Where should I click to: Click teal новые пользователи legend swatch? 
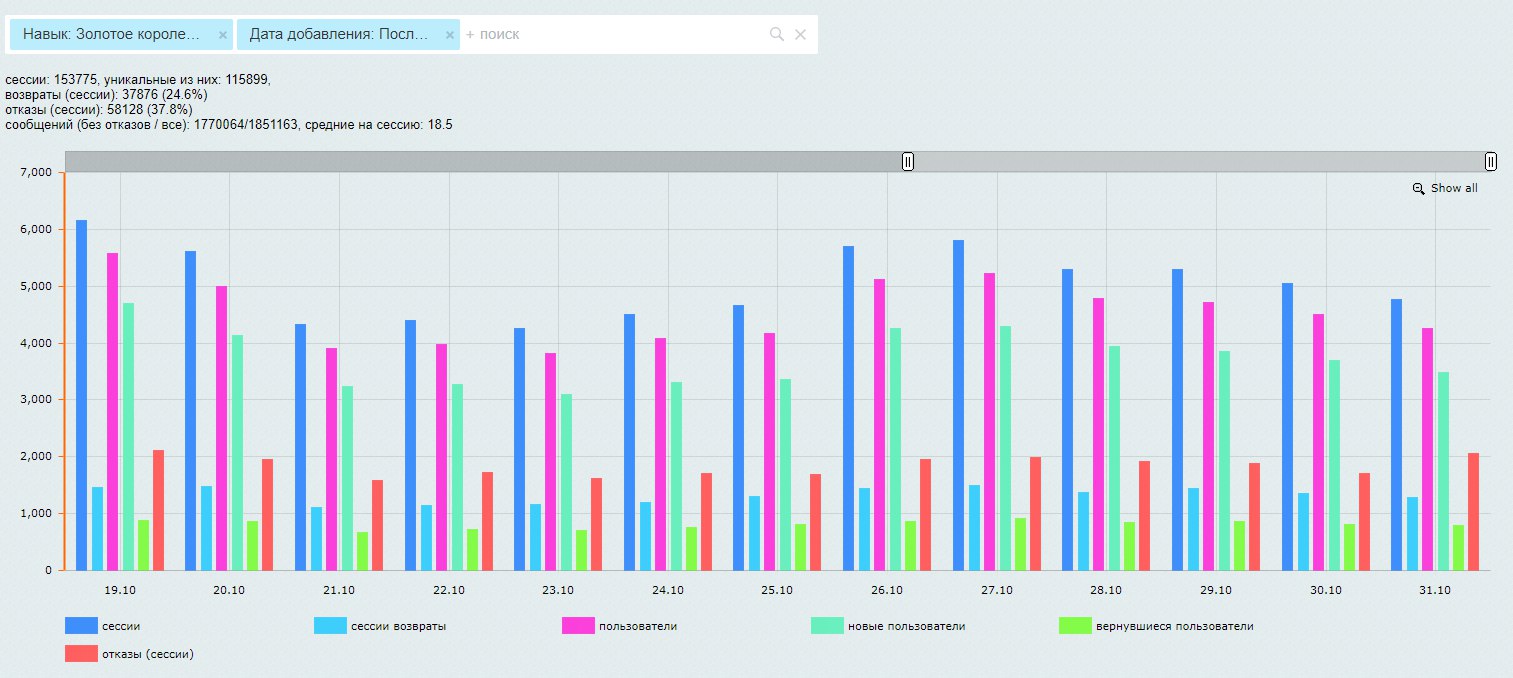pos(827,626)
